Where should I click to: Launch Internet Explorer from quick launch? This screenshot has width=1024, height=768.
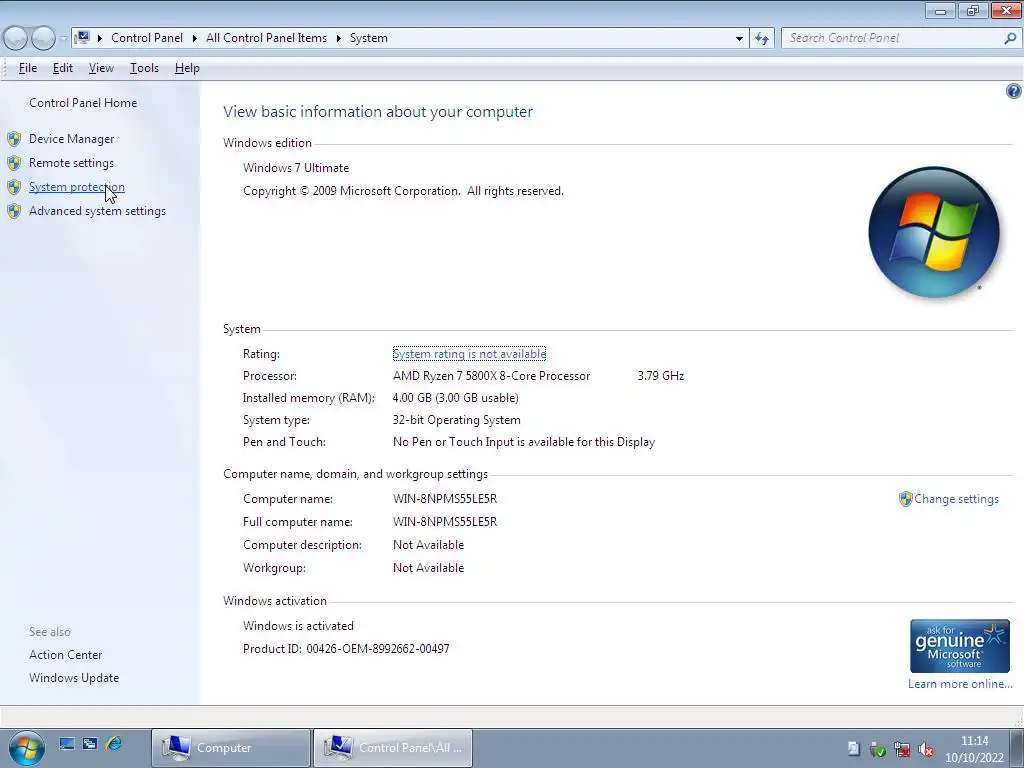pos(114,743)
